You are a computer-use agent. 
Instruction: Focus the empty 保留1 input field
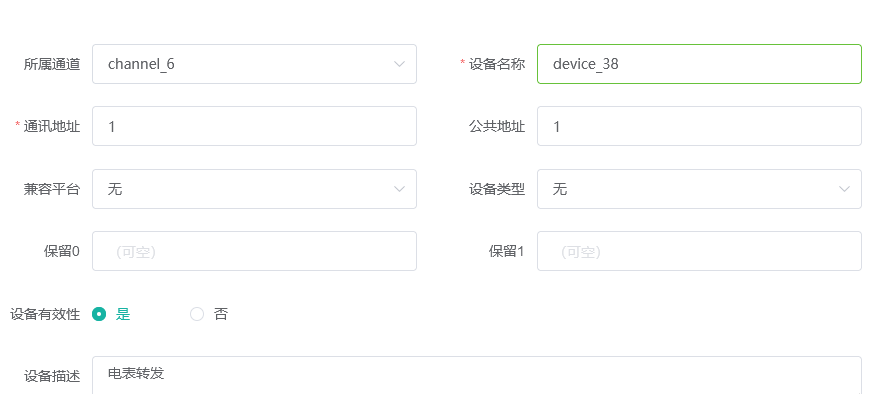click(x=699, y=251)
